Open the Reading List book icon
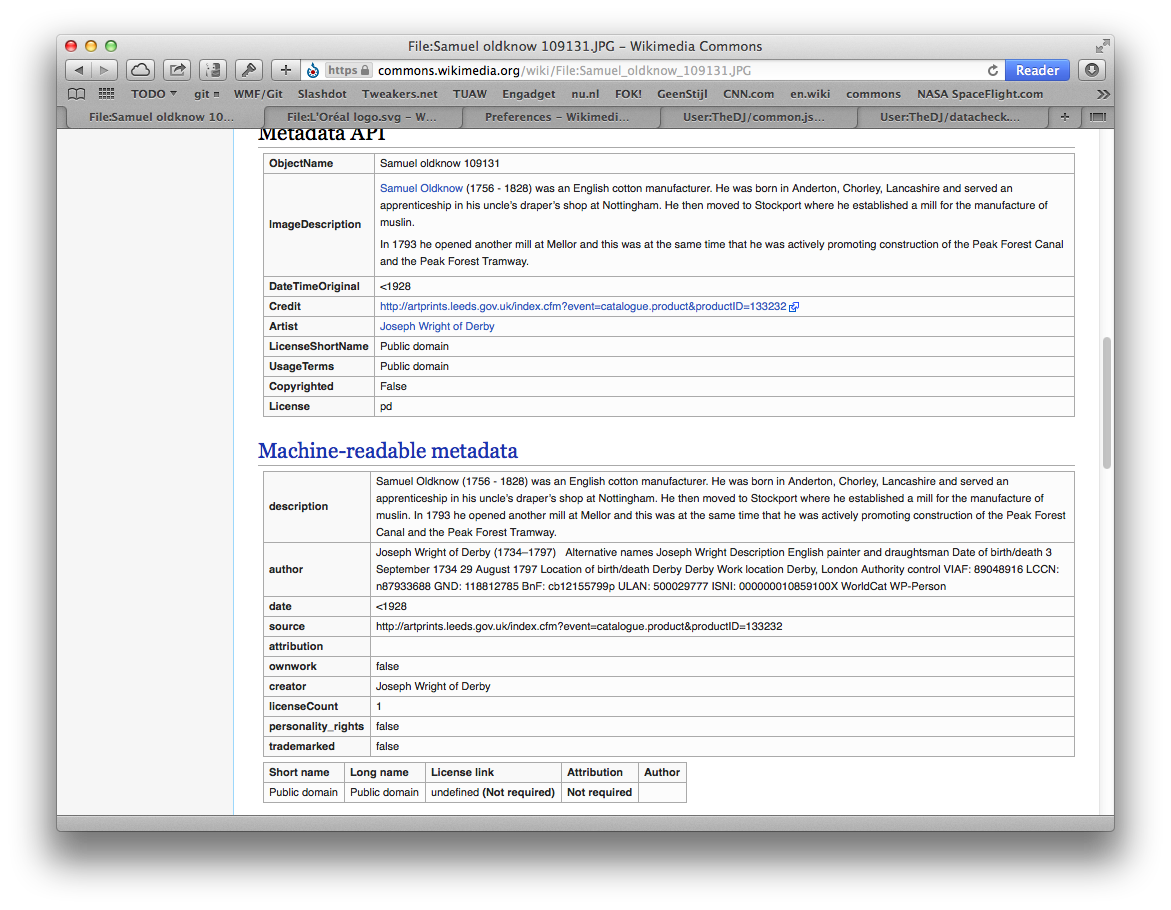Image resolution: width=1171 pixels, height=910 pixels. pos(76,94)
